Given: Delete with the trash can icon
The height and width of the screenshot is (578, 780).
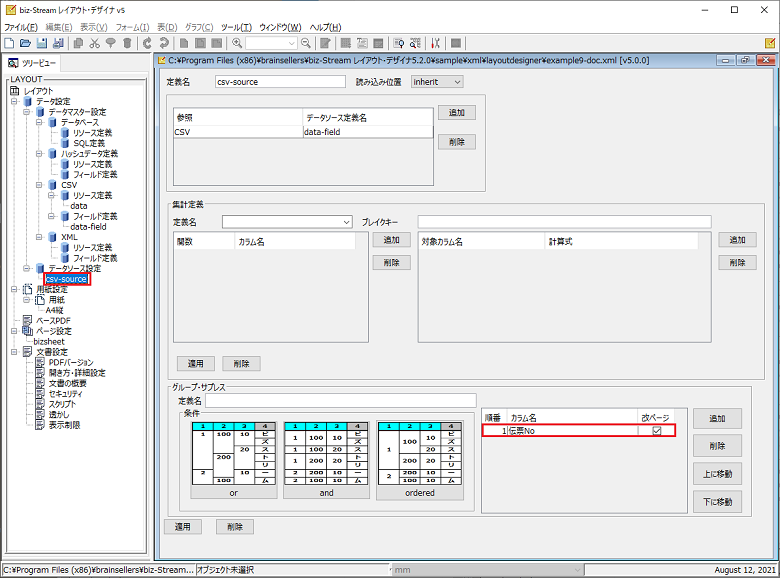Looking at the screenshot, I should 127,43.
